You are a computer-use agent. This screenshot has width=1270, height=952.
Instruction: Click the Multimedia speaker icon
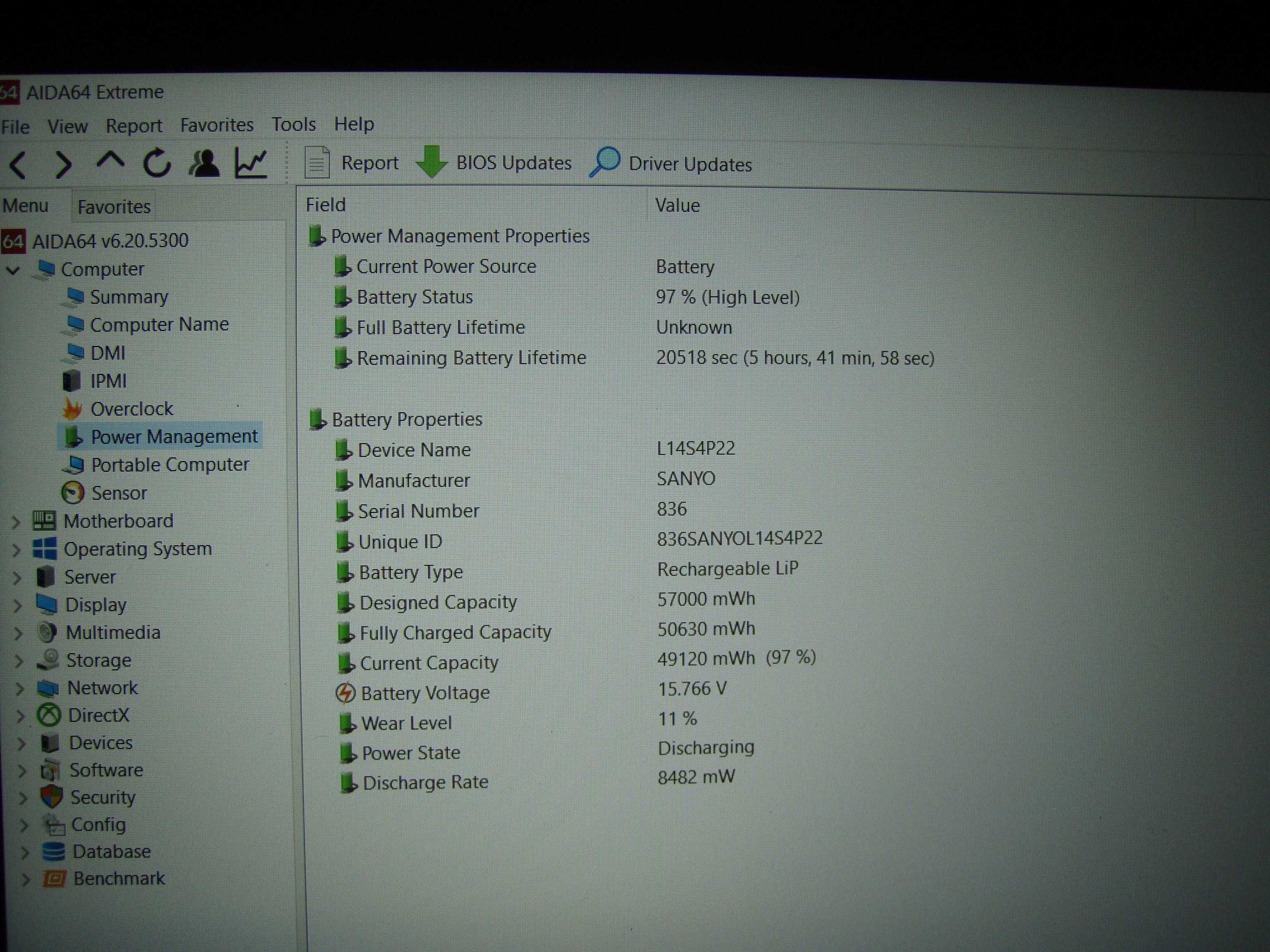point(46,632)
